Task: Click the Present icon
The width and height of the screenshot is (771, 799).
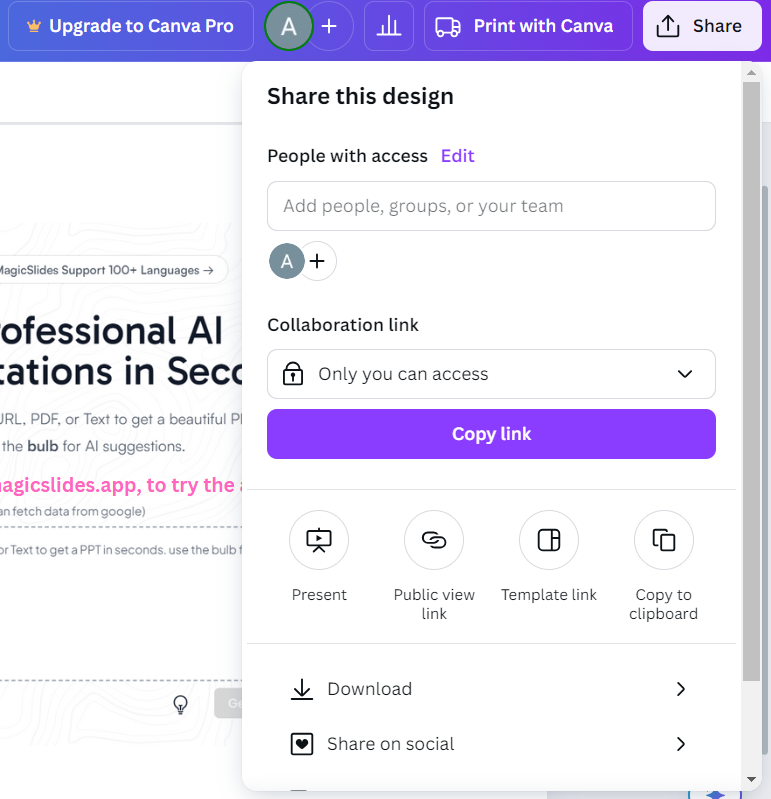Action: pyautogui.click(x=318, y=541)
